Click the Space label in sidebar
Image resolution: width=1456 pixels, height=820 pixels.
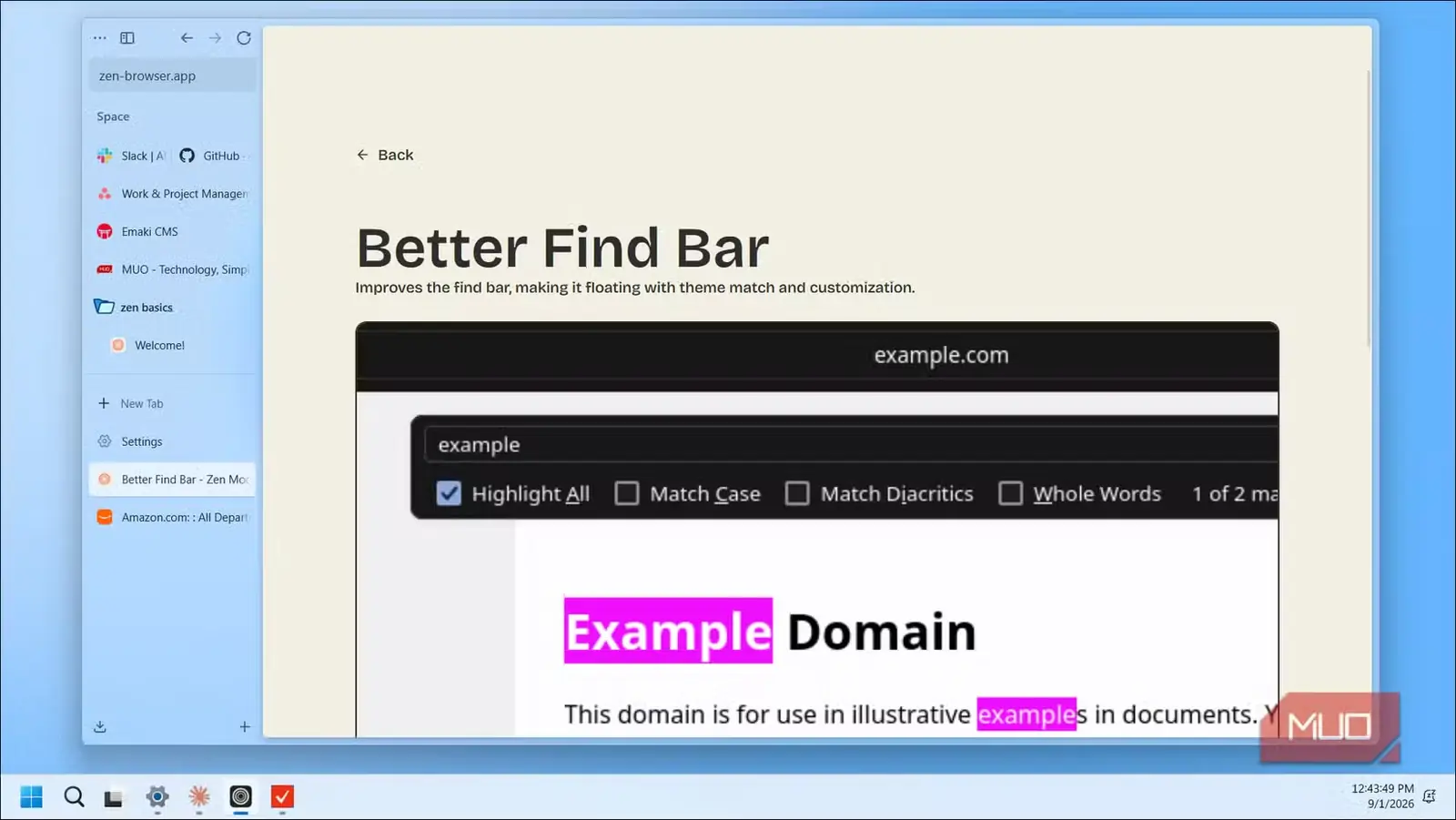point(113,116)
